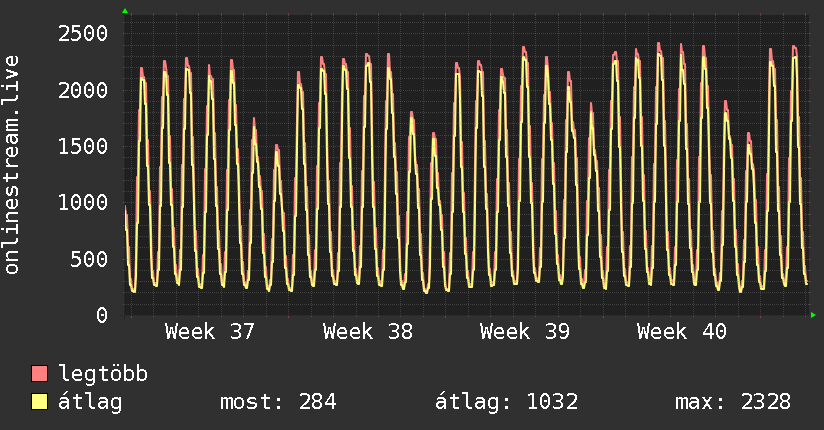Viewport: 824px width, 430px height.
Task: Click the 1500 y-axis tick label
Action: point(83,147)
